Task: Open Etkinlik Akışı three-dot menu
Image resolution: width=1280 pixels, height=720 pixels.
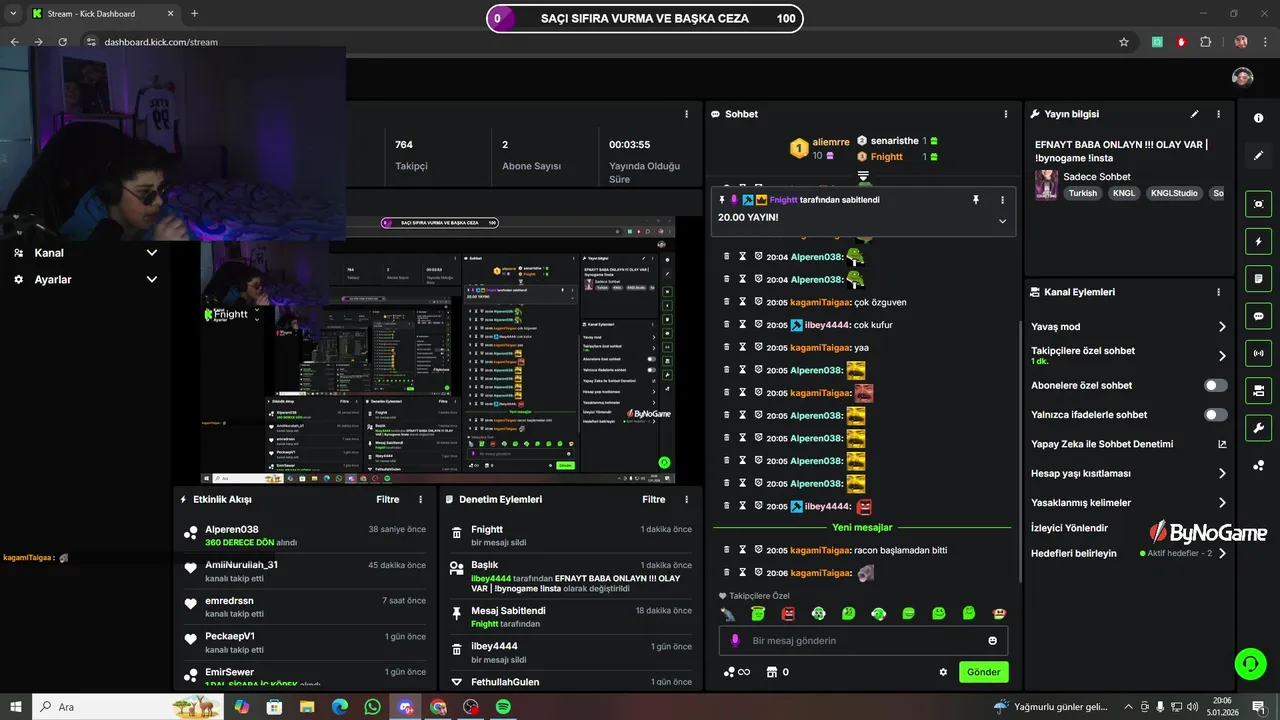Action: (420, 499)
